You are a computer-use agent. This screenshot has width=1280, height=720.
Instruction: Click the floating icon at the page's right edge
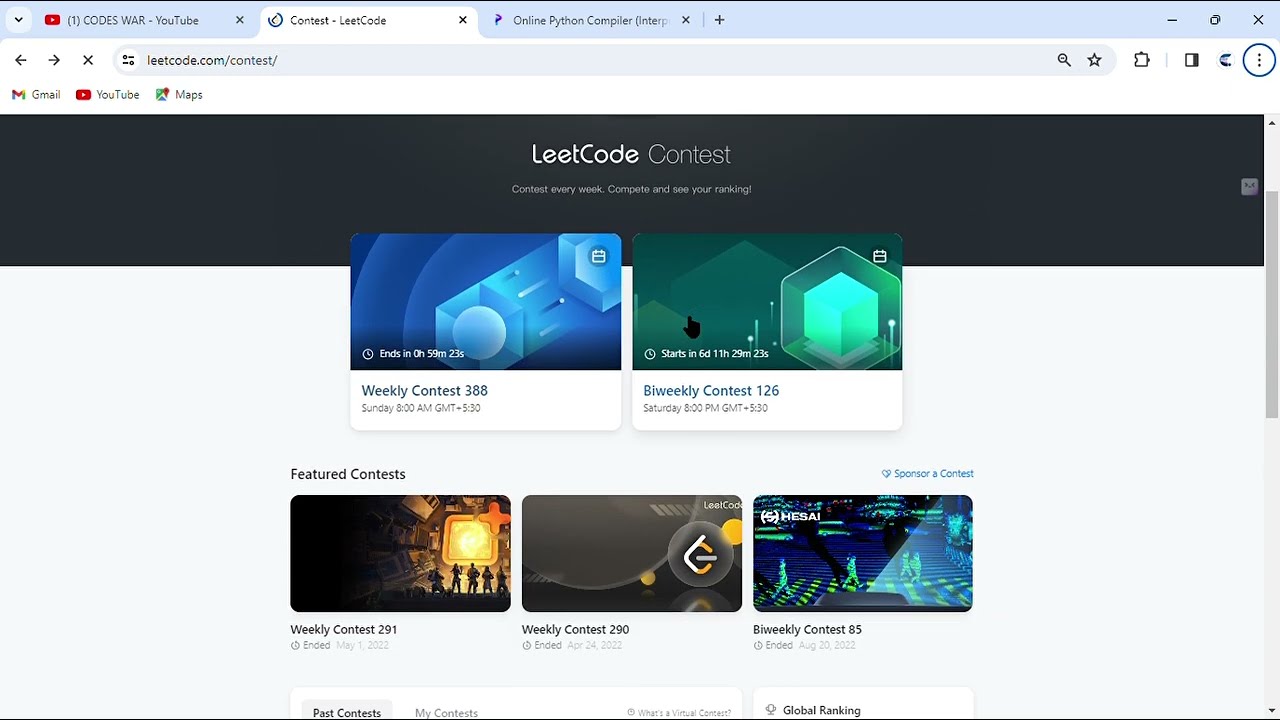[x=1249, y=187]
